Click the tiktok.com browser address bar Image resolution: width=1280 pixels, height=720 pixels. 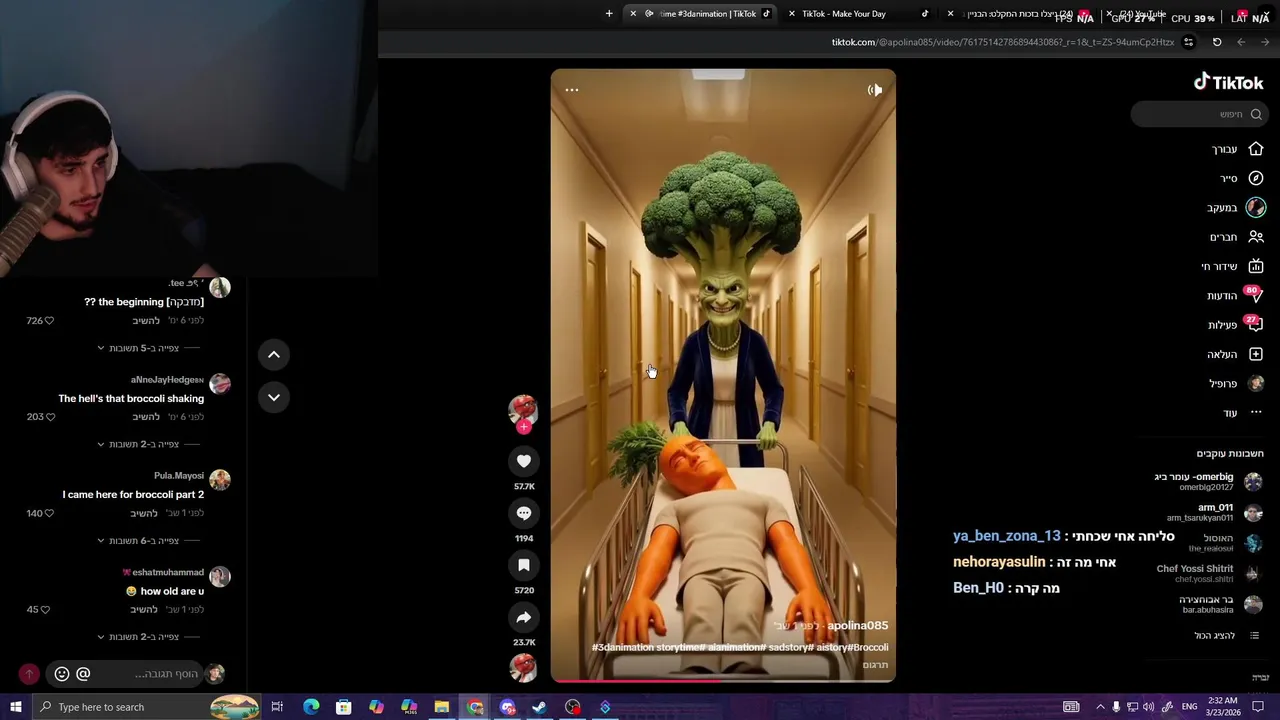pos(1003,42)
